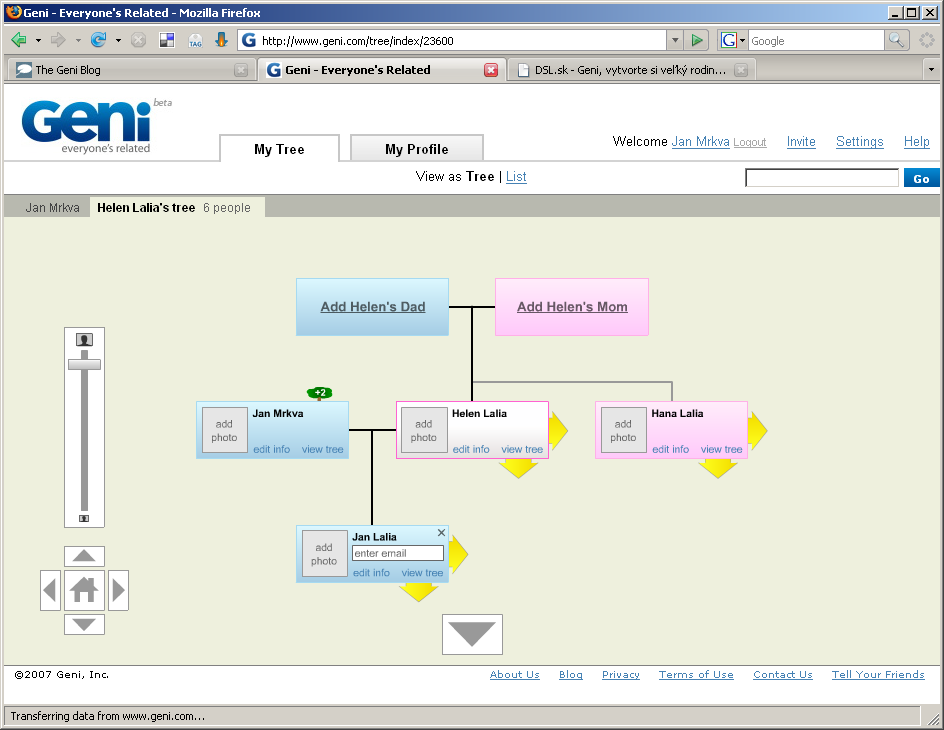
Task: Click zoom-out small icon below slider
Action: (84, 518)
